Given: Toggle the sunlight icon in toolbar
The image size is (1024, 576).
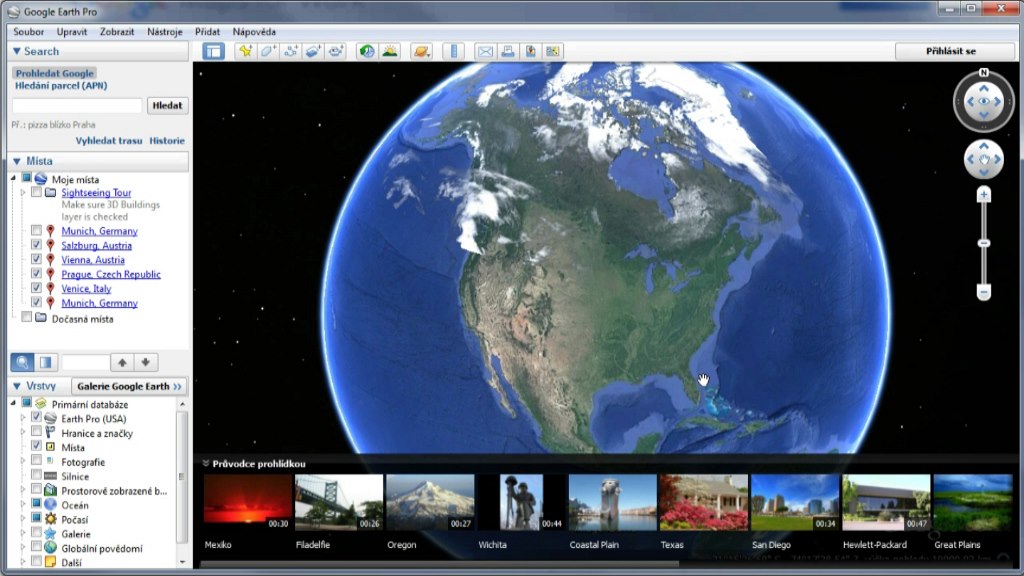Looking at the screenshot, I should coord(389,51).
